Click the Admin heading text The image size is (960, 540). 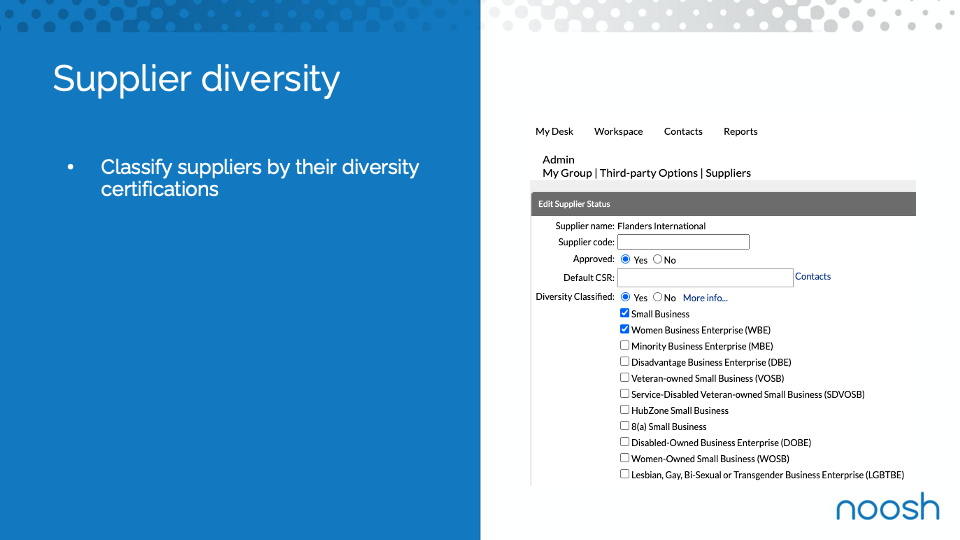point(558,160)
